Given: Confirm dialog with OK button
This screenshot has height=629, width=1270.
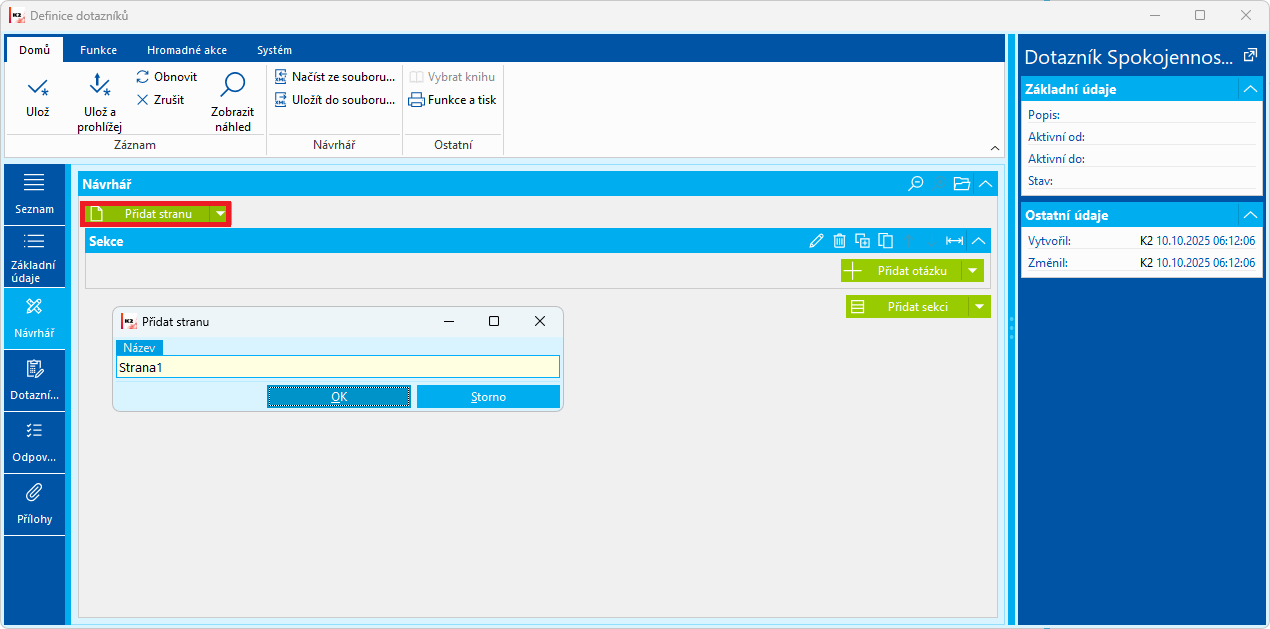Looking at the screenshot, I should 339,397.
